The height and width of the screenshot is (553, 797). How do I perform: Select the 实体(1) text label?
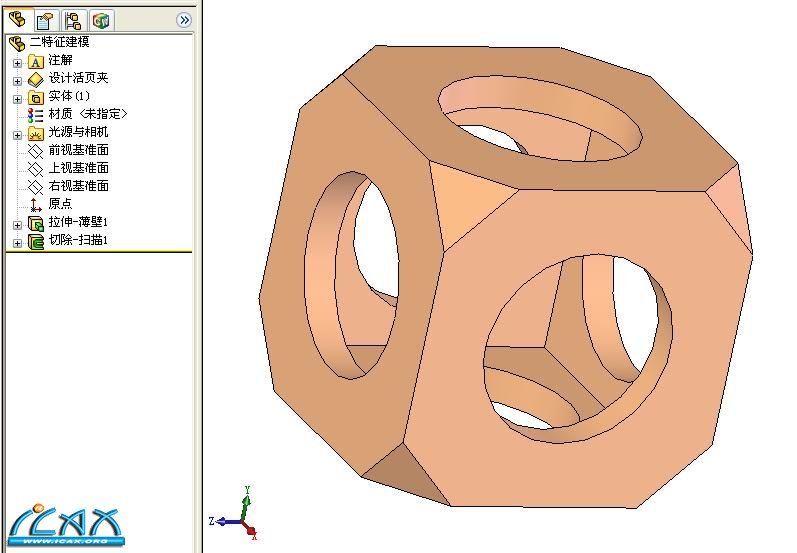tap(69, 96)
